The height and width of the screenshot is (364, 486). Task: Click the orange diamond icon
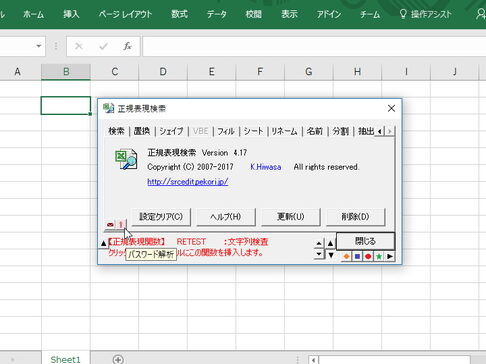point(347,256)
